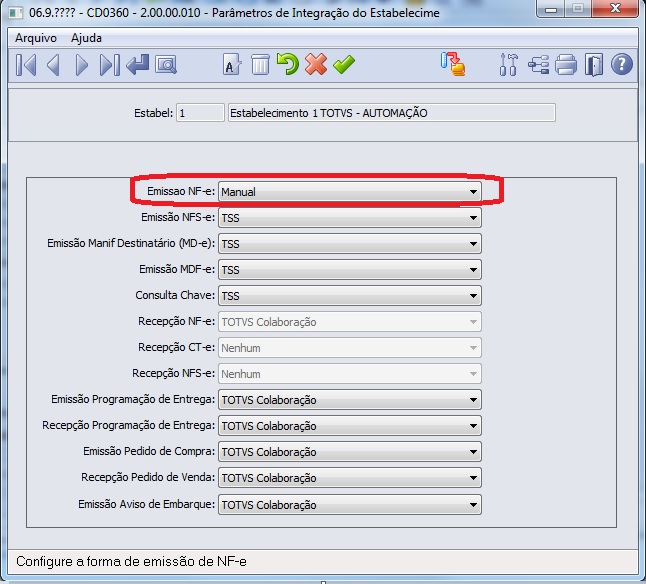Go to next record arrow
Screen dimensions: 646x584
(x=82, y=65)
